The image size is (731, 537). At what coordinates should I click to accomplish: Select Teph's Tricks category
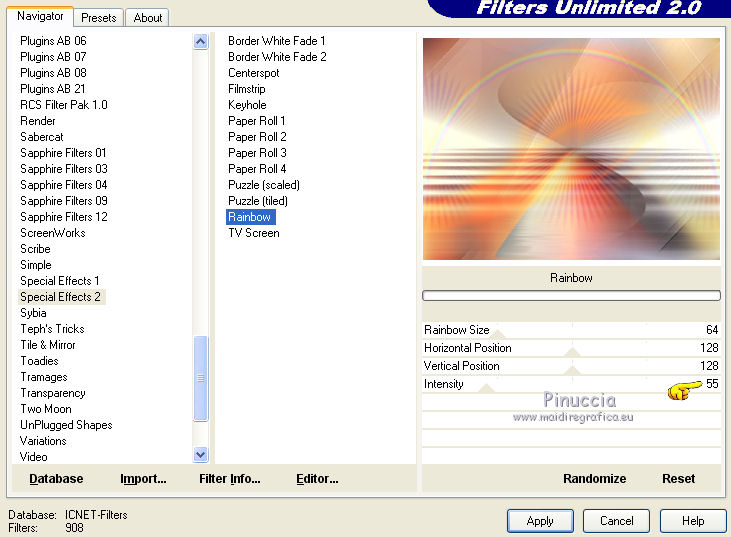coord(52,329)
